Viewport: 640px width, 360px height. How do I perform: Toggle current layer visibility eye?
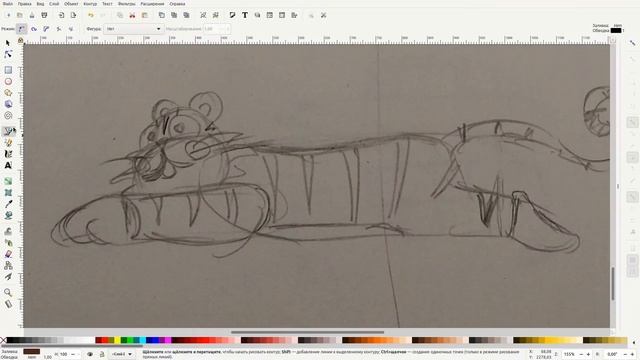[x=90, y=354]
